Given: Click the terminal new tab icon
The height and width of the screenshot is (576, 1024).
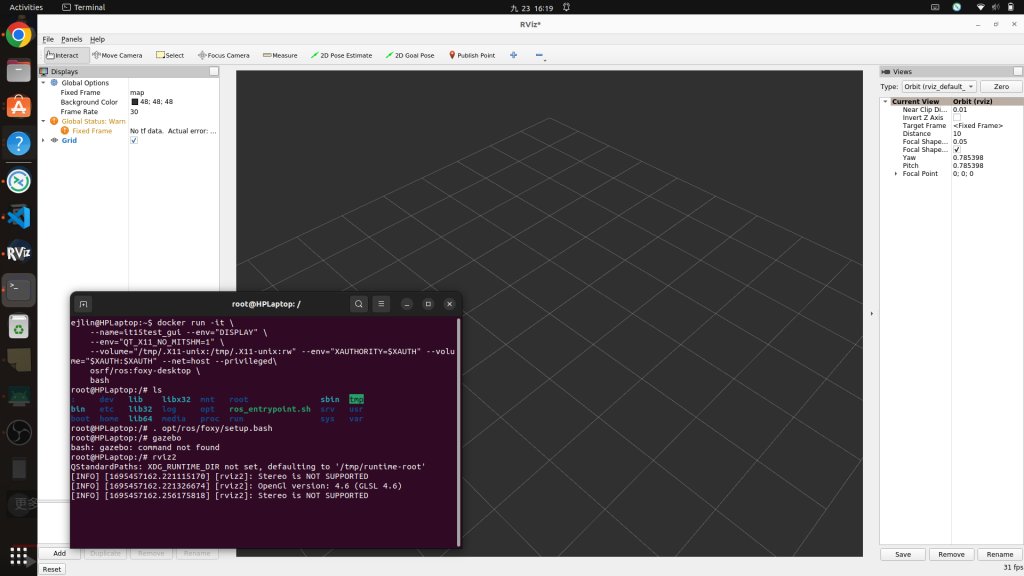Looking at the screenshot, I should (84, 304).
